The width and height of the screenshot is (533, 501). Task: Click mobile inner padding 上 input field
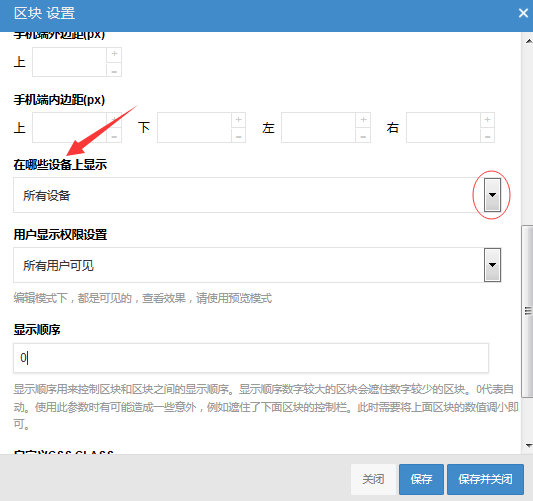pos(69,128)
